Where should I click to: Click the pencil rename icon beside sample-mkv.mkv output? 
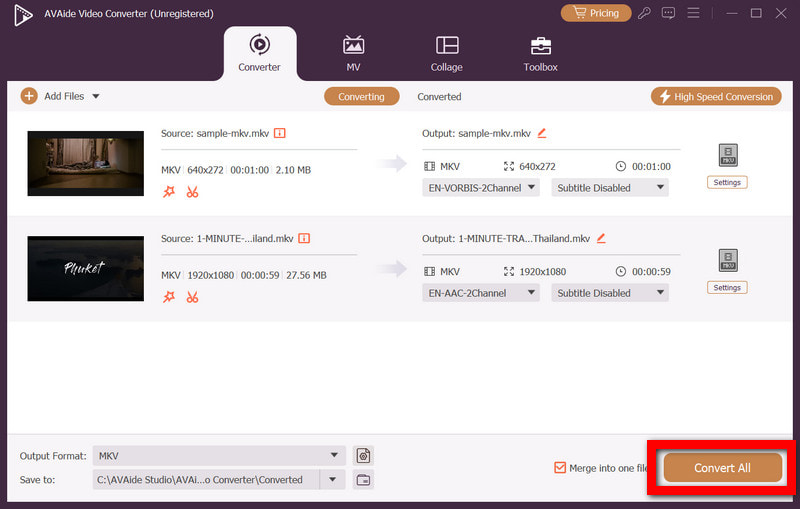(x=542, y=133)
